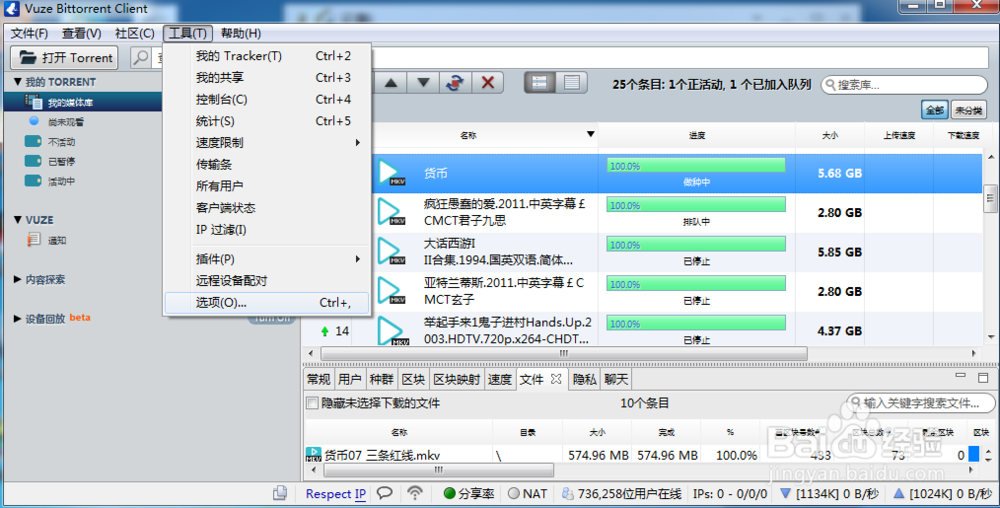Image resolution: width=1000 pixels, height=508 pixels.
Task: Click the 100% progress bar of 货币
Action: click(x=696, y=166)
